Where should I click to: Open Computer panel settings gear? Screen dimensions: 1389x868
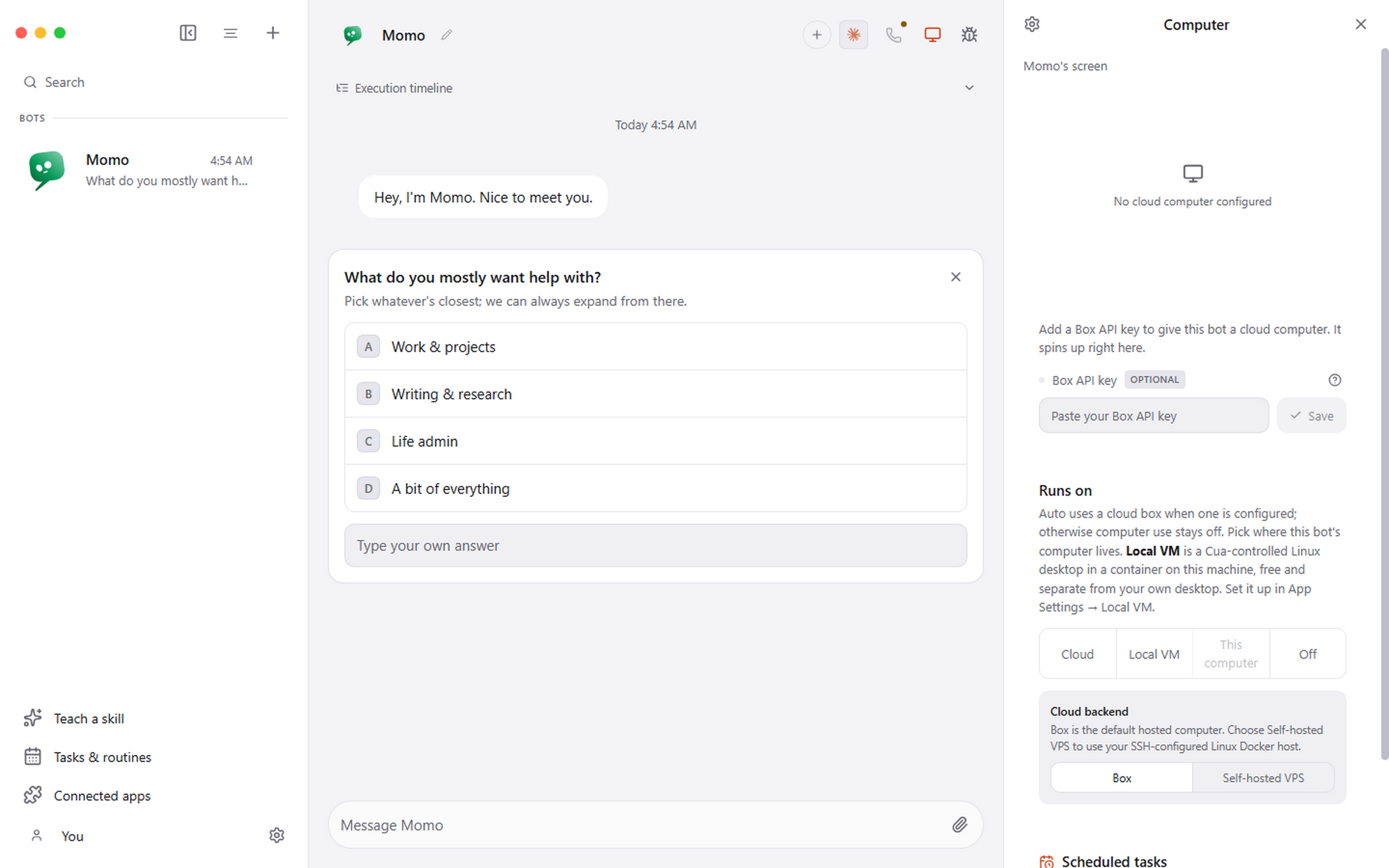[1032, 24]
